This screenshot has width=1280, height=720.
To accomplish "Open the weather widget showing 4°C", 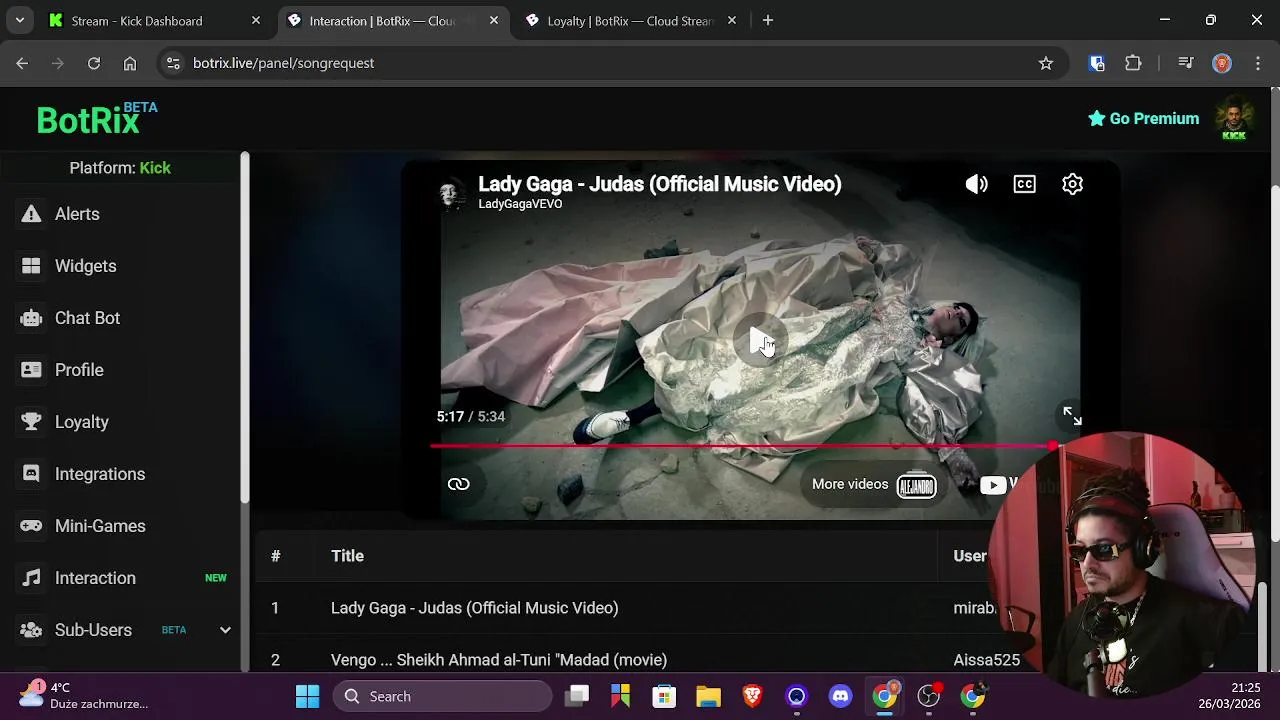I will [84, 695].
